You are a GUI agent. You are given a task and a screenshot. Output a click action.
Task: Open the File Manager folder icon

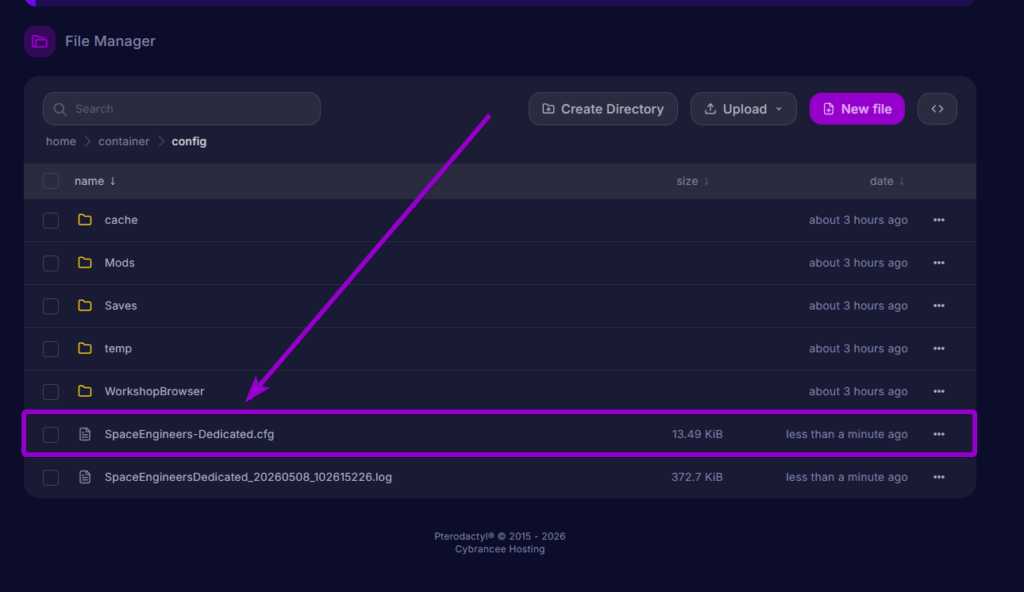click(39, 41)
